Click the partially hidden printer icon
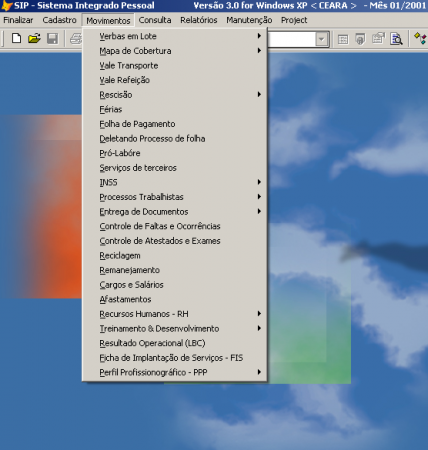This screenshot has height=450, width=428. (x=76, y=39)
